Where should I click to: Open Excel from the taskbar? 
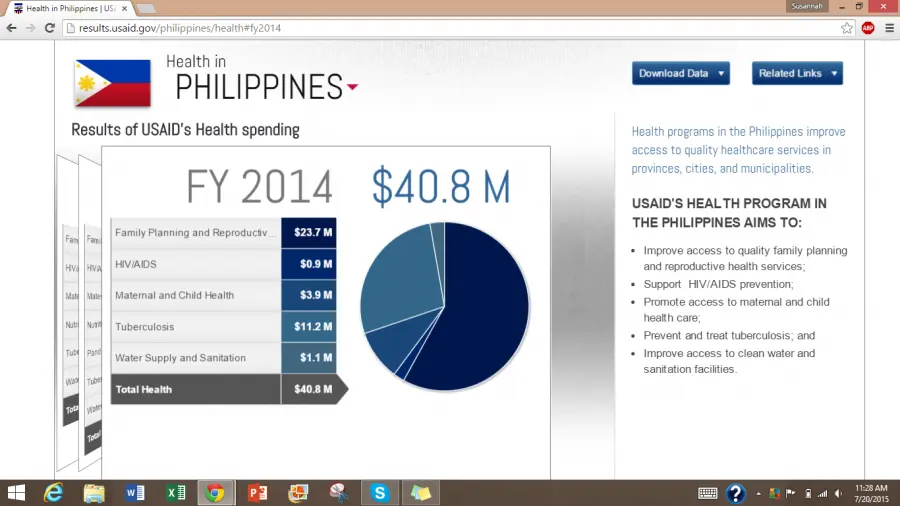(x=176, y=493)
